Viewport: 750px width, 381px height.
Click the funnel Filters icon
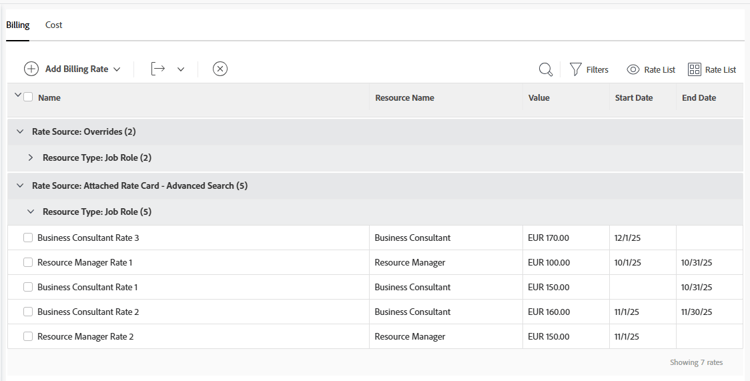pos(575,69)
